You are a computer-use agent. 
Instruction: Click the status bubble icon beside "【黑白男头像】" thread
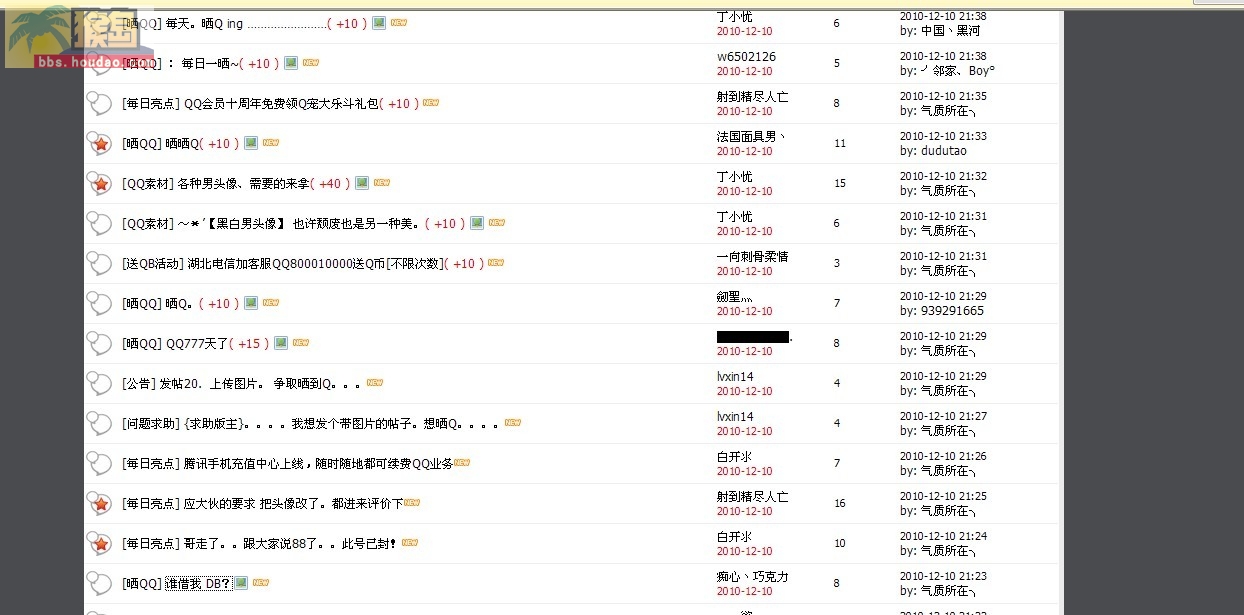pos(99,223)
